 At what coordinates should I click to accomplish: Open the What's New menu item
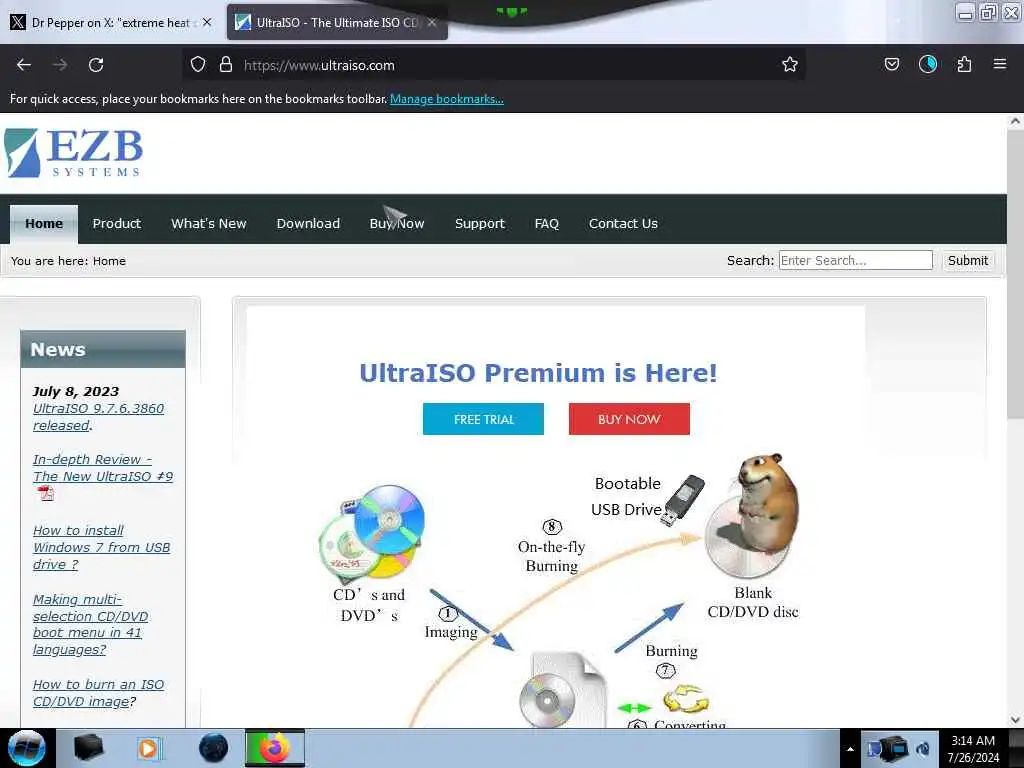point(208,223)
